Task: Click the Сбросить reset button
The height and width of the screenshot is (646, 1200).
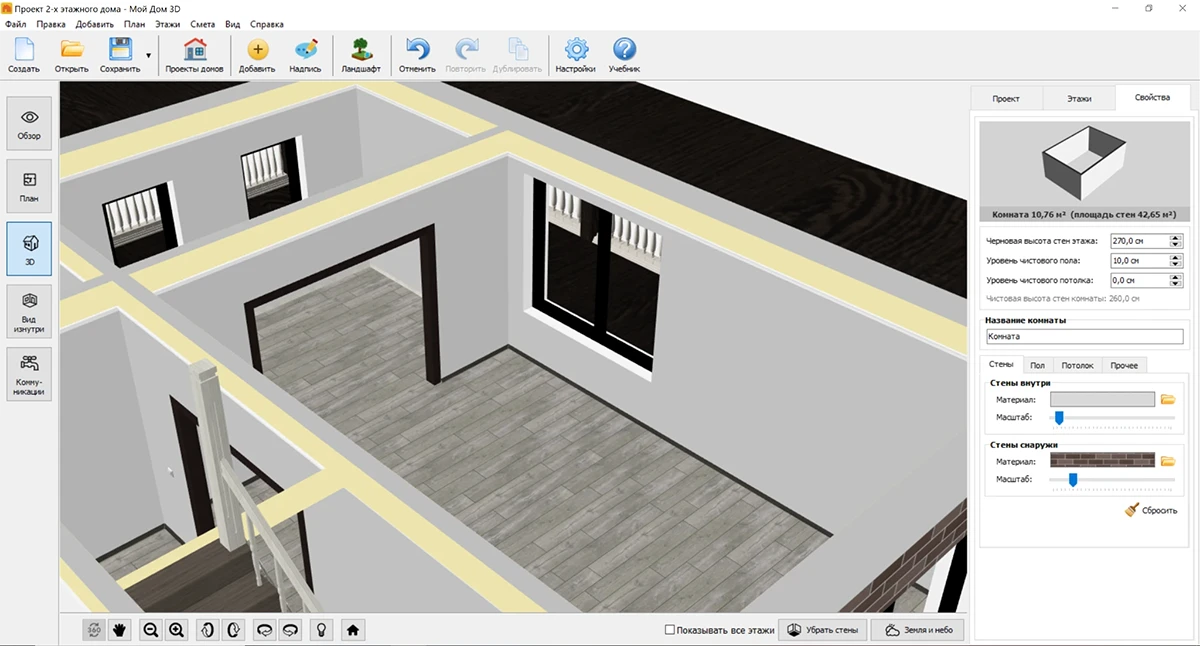Action: pyautogui.click(x=1152, y=510)
